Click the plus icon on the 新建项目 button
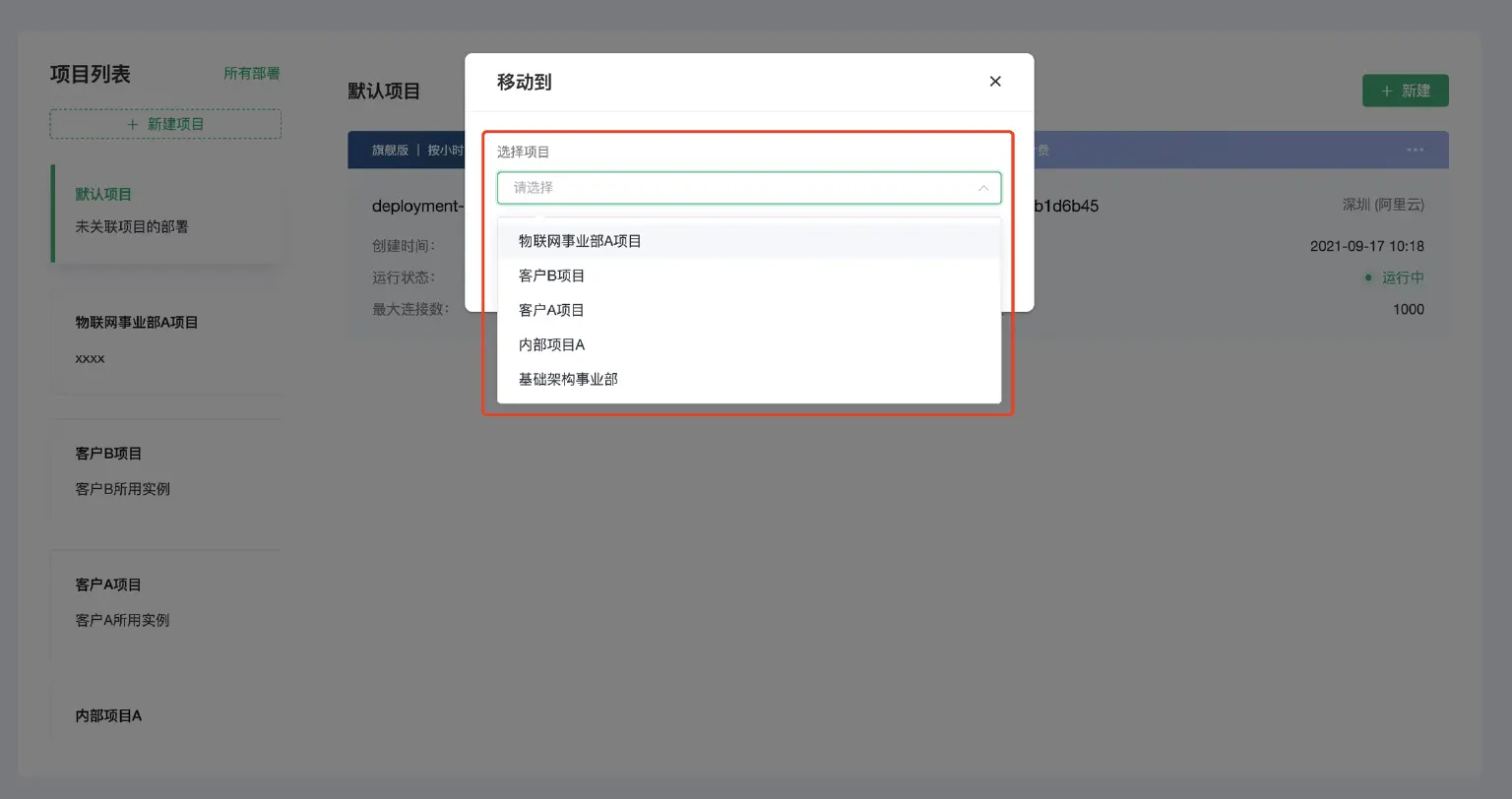Image resolution: width=1512 pixels, height=799 pixels. click(132, 123)
